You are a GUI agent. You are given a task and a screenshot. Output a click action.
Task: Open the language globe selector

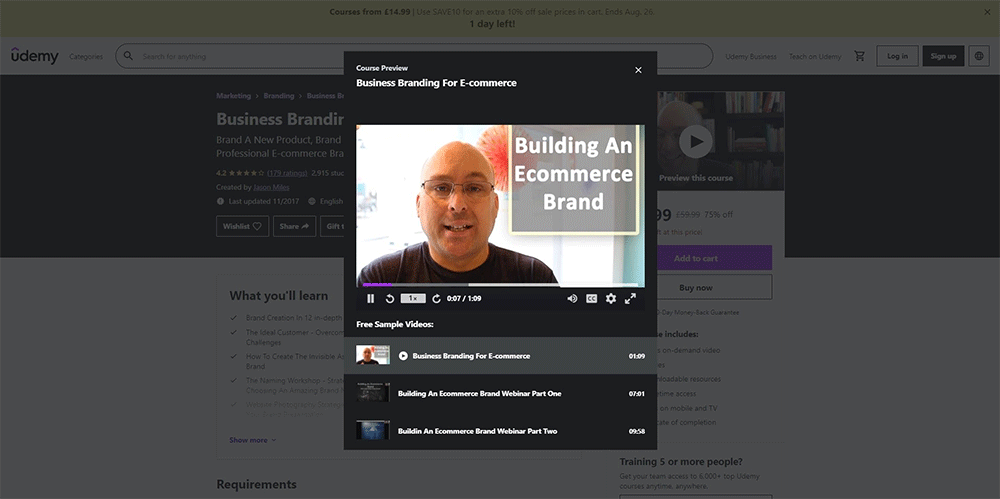[x=979, y=56]
